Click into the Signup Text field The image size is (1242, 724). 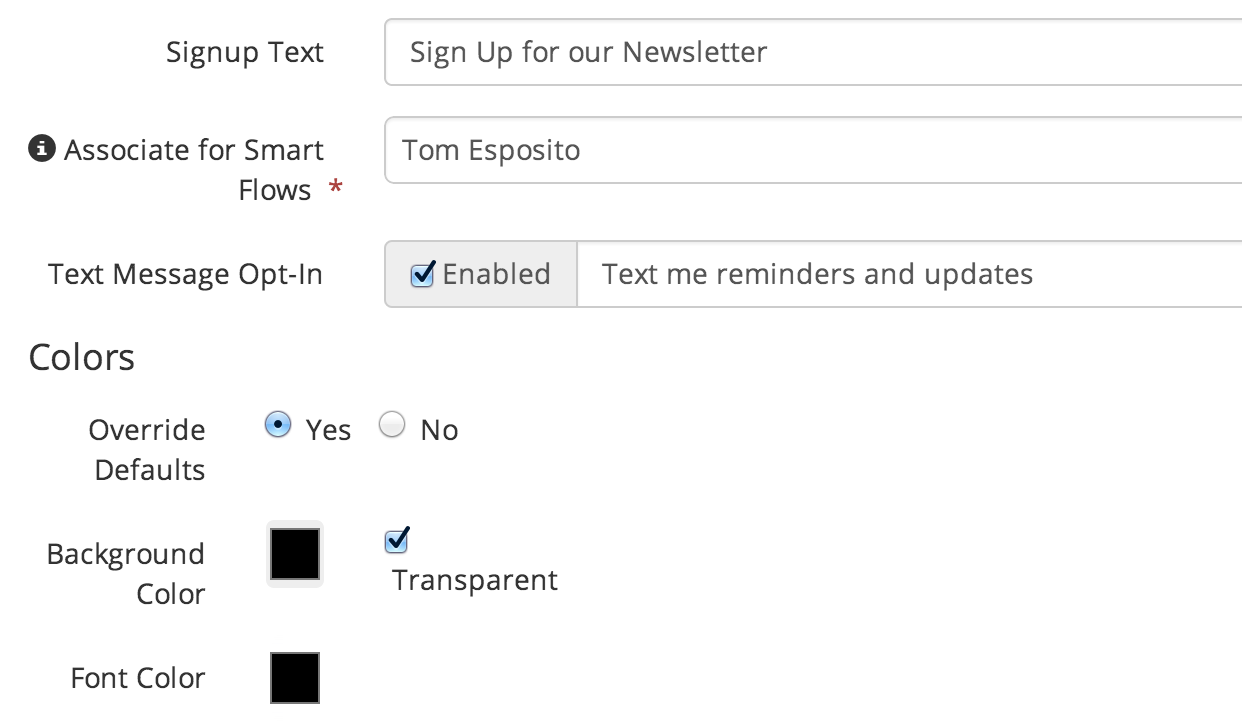813,52
